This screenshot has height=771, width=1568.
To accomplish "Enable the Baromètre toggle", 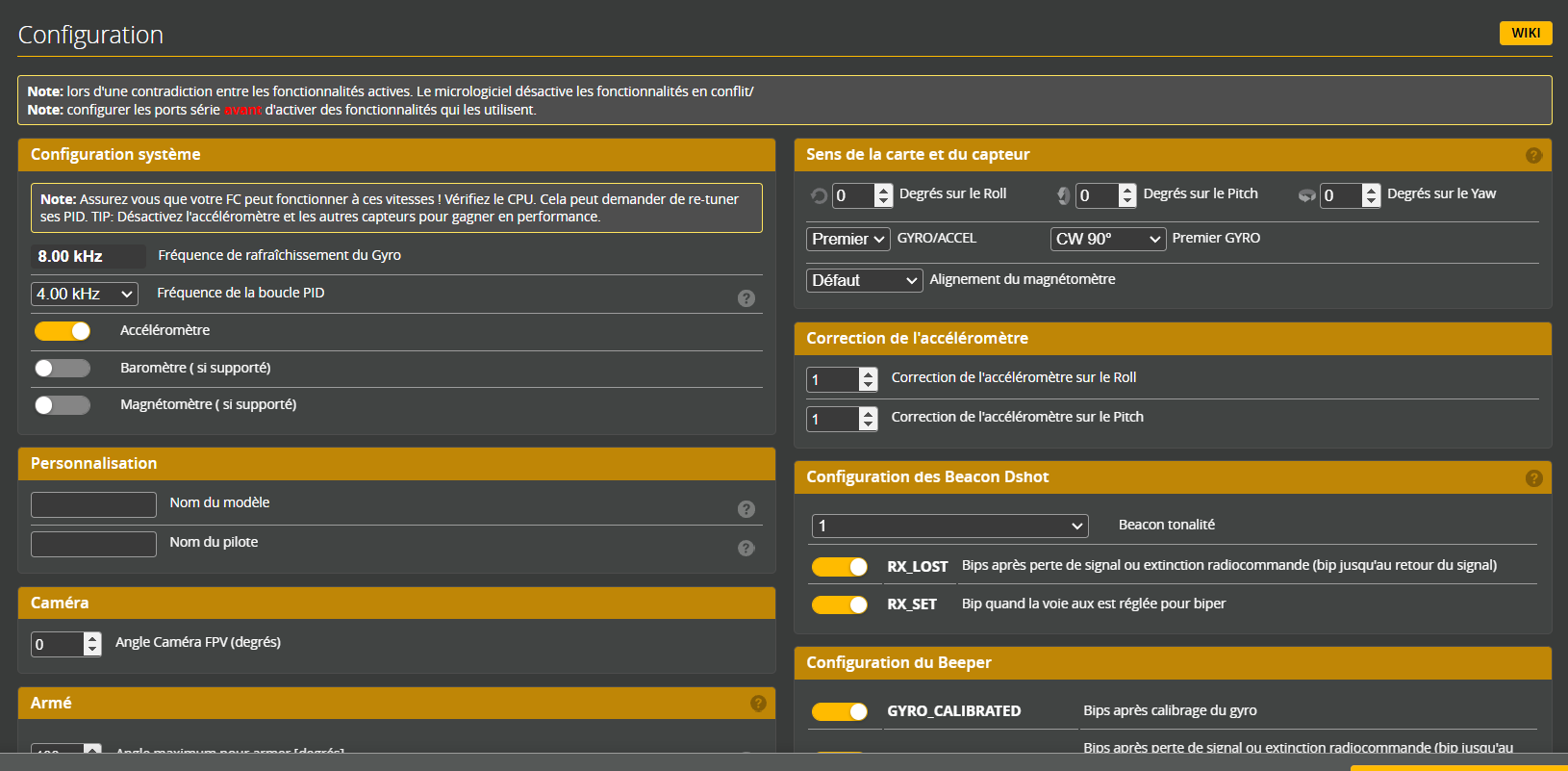I will coord(63,368).
